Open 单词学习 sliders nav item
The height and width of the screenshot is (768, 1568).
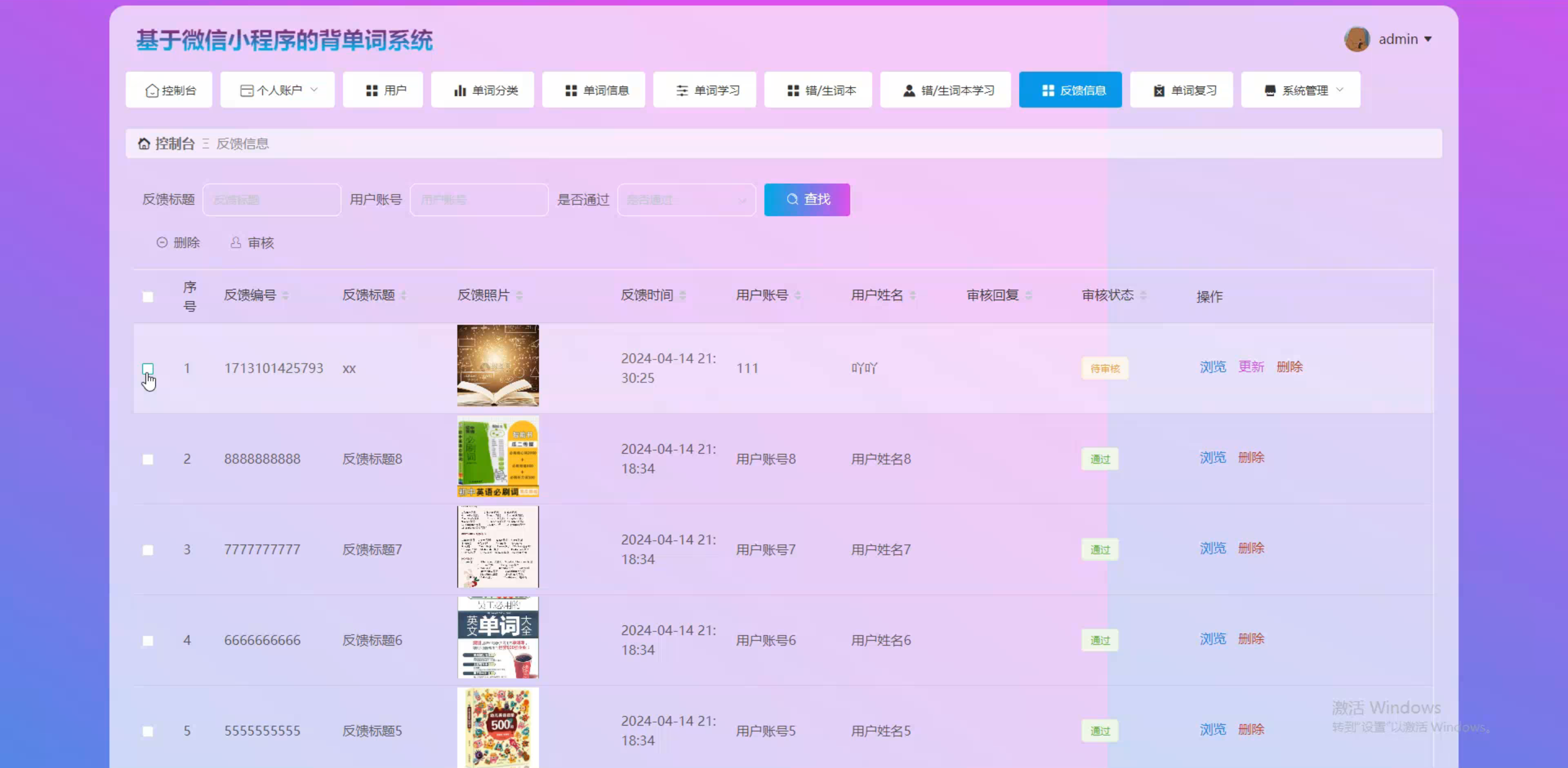(x=705, y=90)
